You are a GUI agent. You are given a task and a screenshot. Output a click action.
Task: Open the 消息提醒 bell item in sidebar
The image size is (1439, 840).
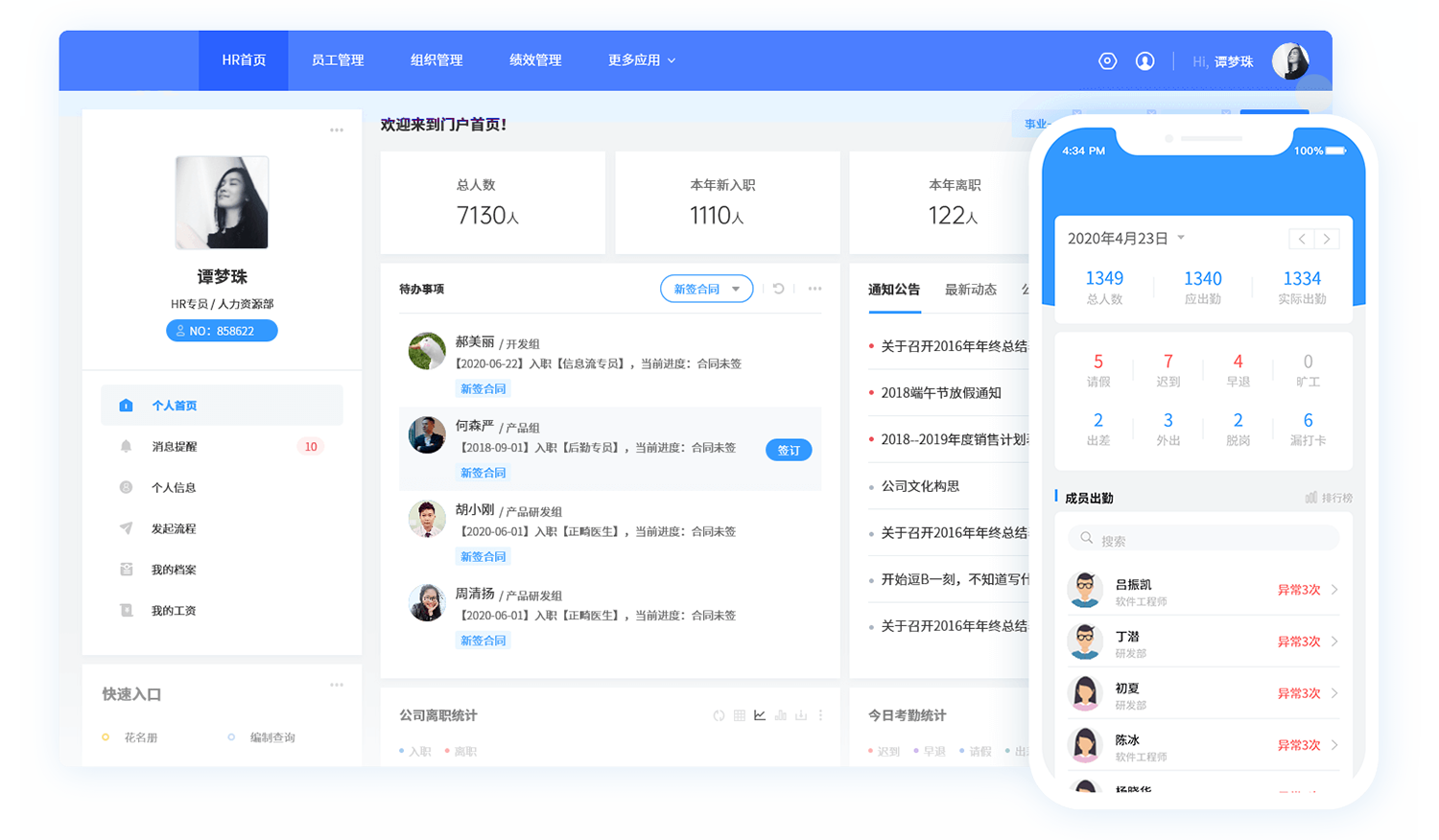[126, 446]
